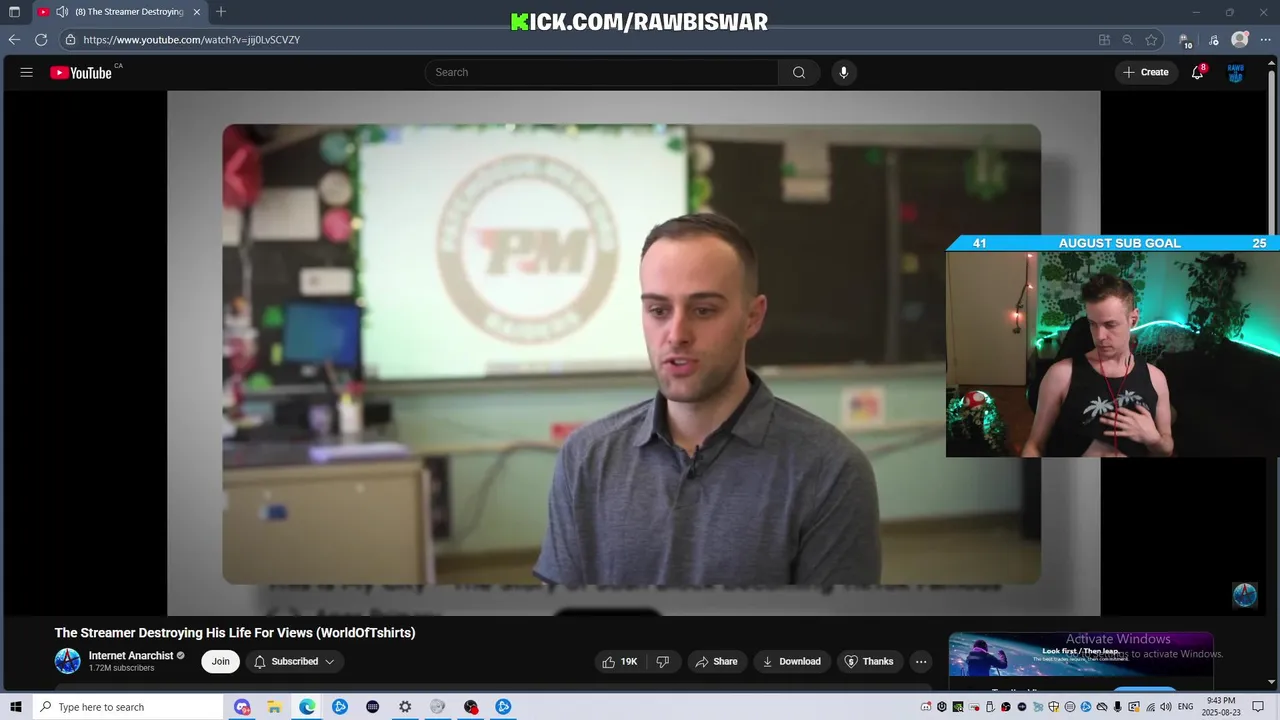The image size is (1280, 720).
Task: Click the address bar URL
Action: point(192,40)
